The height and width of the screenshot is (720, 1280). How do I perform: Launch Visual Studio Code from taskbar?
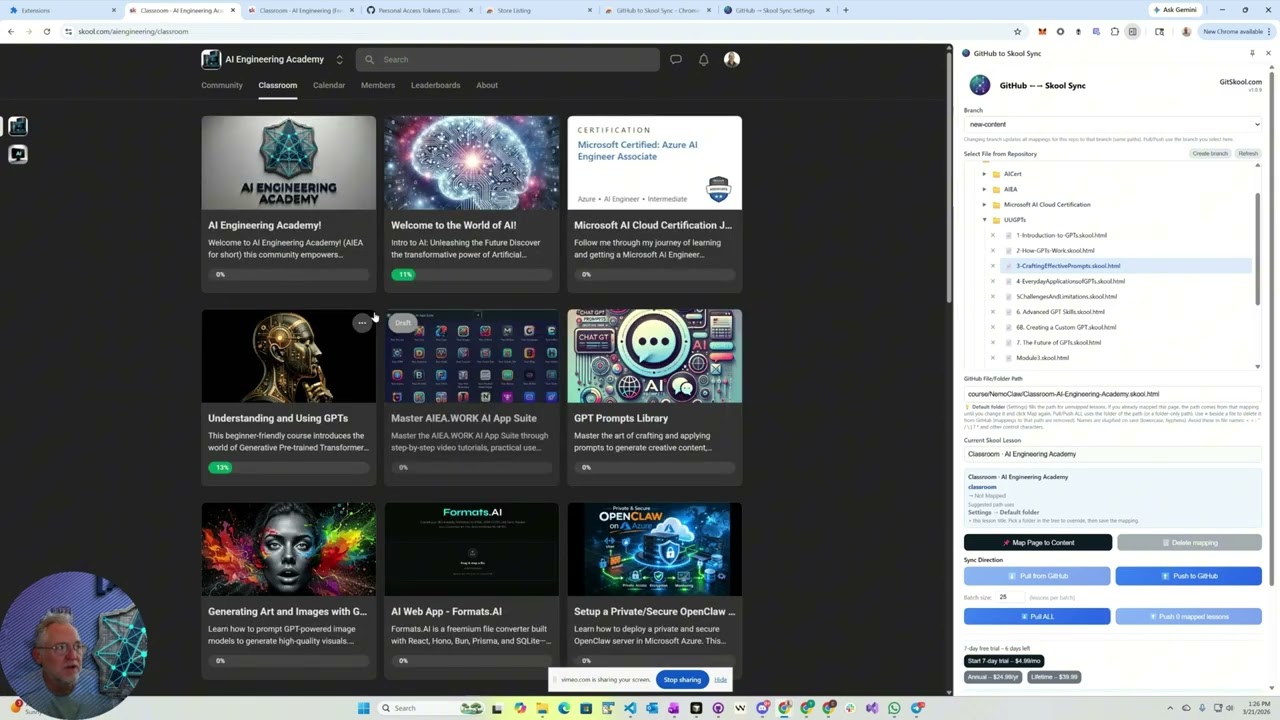tap(630, 708)
